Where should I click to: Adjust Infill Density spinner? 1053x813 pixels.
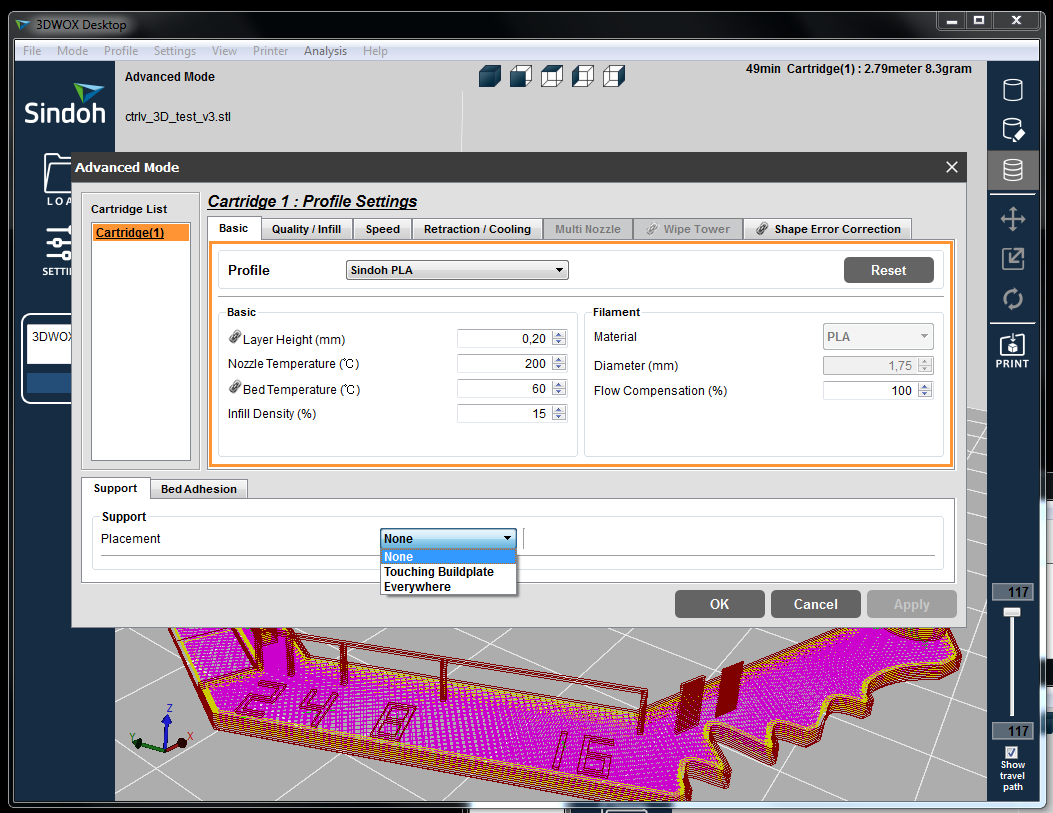click(x=559, y=414)
